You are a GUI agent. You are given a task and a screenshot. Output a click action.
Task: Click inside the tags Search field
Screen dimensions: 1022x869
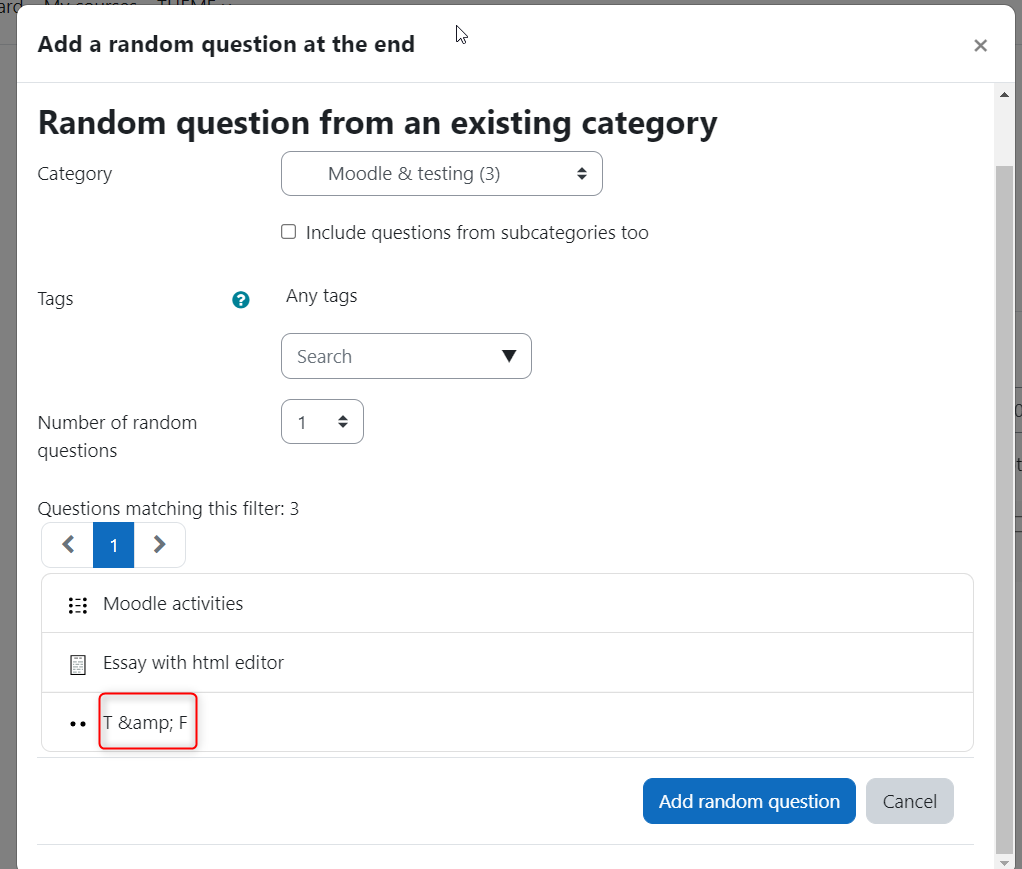pyautogui.click(x=391, y=356)
